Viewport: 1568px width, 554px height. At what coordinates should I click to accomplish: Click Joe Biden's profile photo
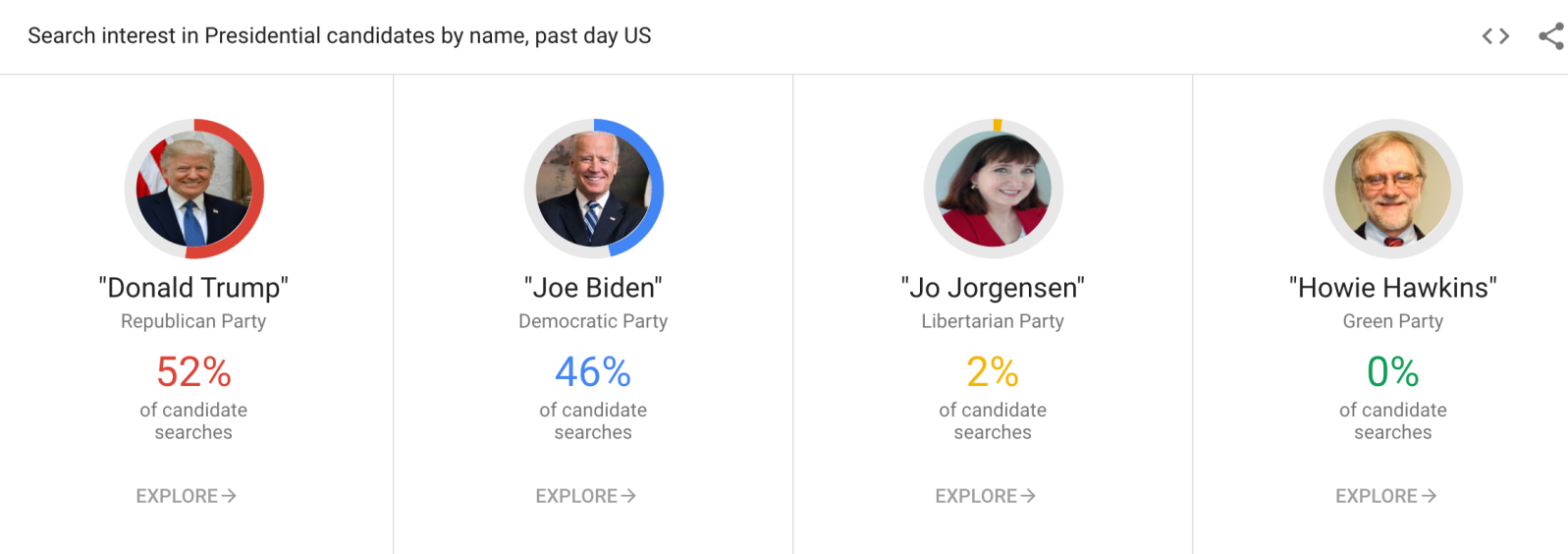593,189
